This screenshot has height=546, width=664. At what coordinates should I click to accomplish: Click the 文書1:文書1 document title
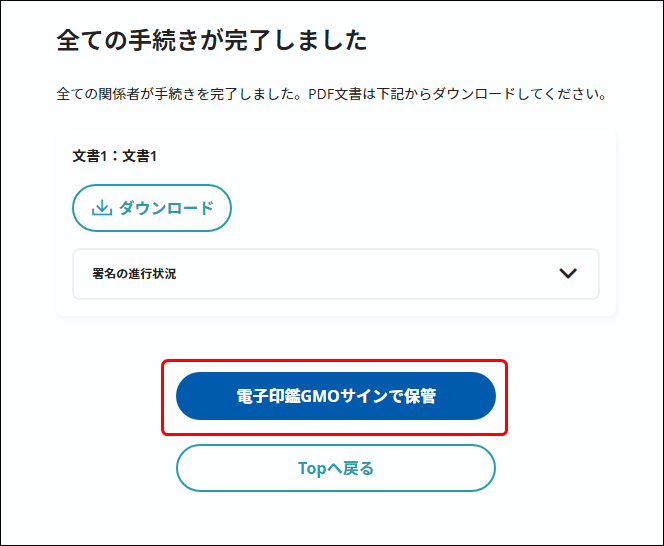coord(115,156)
